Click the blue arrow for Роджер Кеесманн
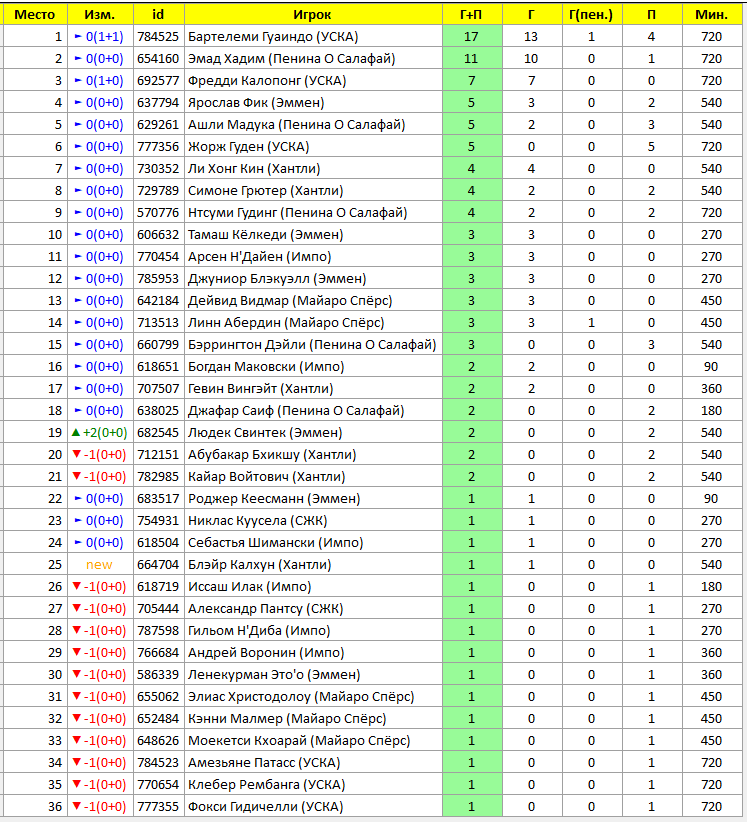Viewport: 747px width, 822px height. (78, 499)
